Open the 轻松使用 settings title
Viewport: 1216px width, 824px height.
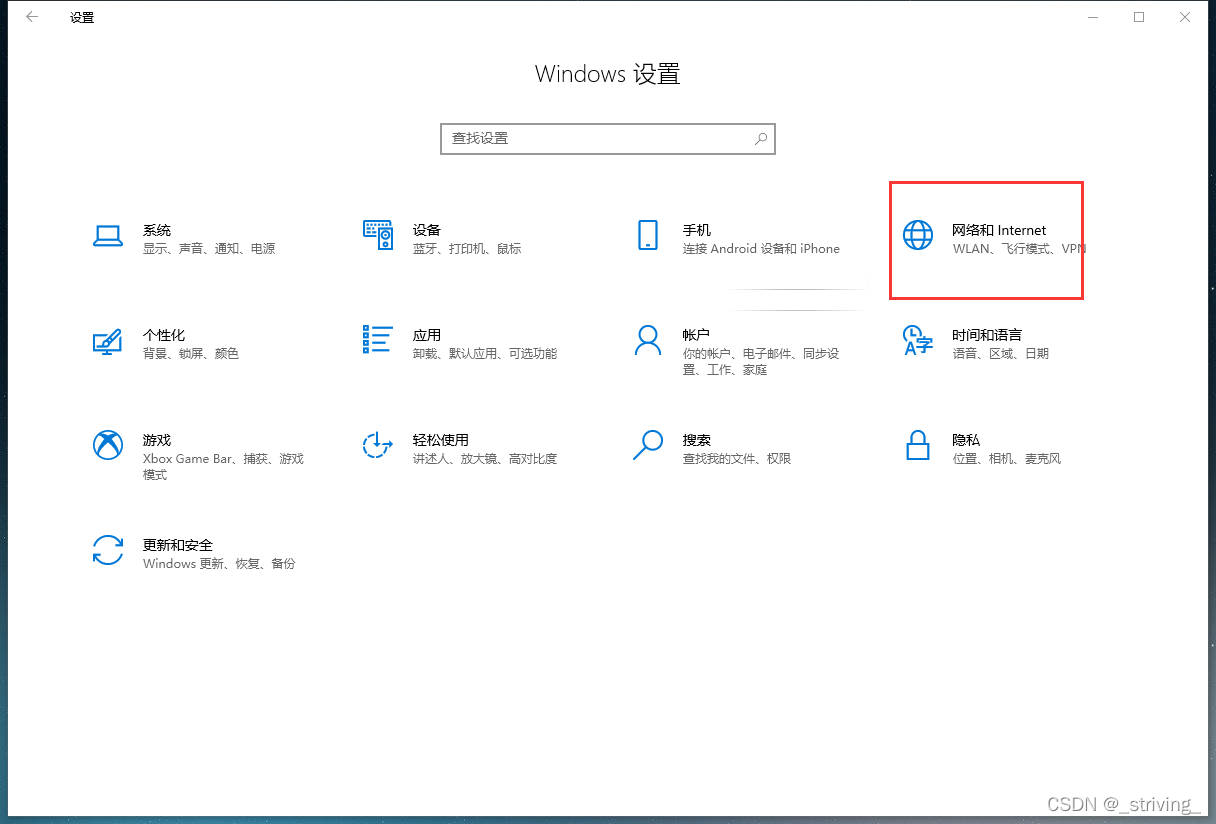(441, 440)
